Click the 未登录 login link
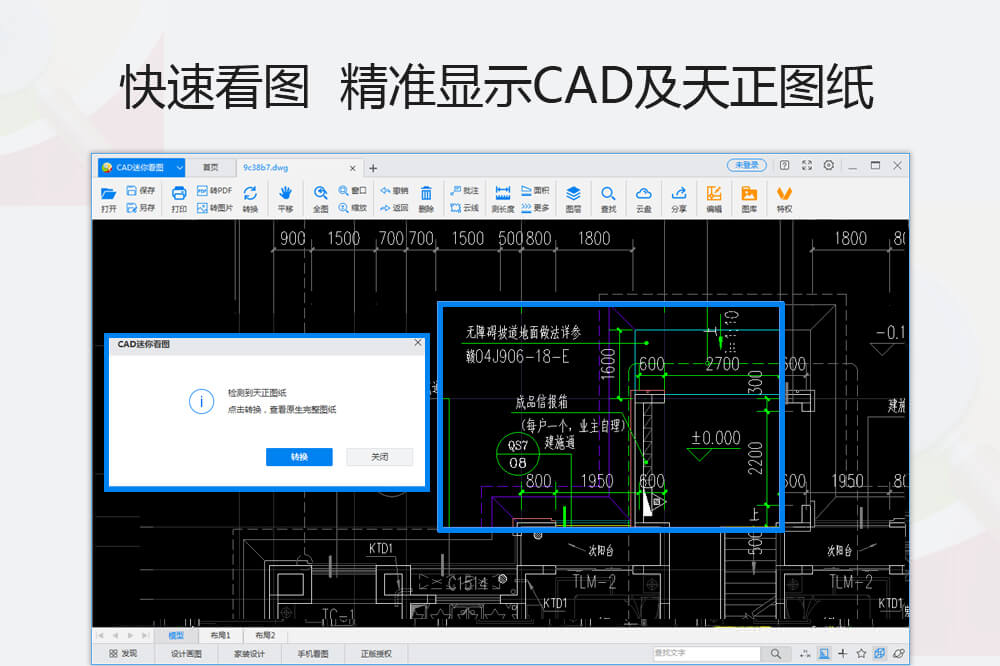Screen dimensions: 1000x666 click(x=746, y=164)
